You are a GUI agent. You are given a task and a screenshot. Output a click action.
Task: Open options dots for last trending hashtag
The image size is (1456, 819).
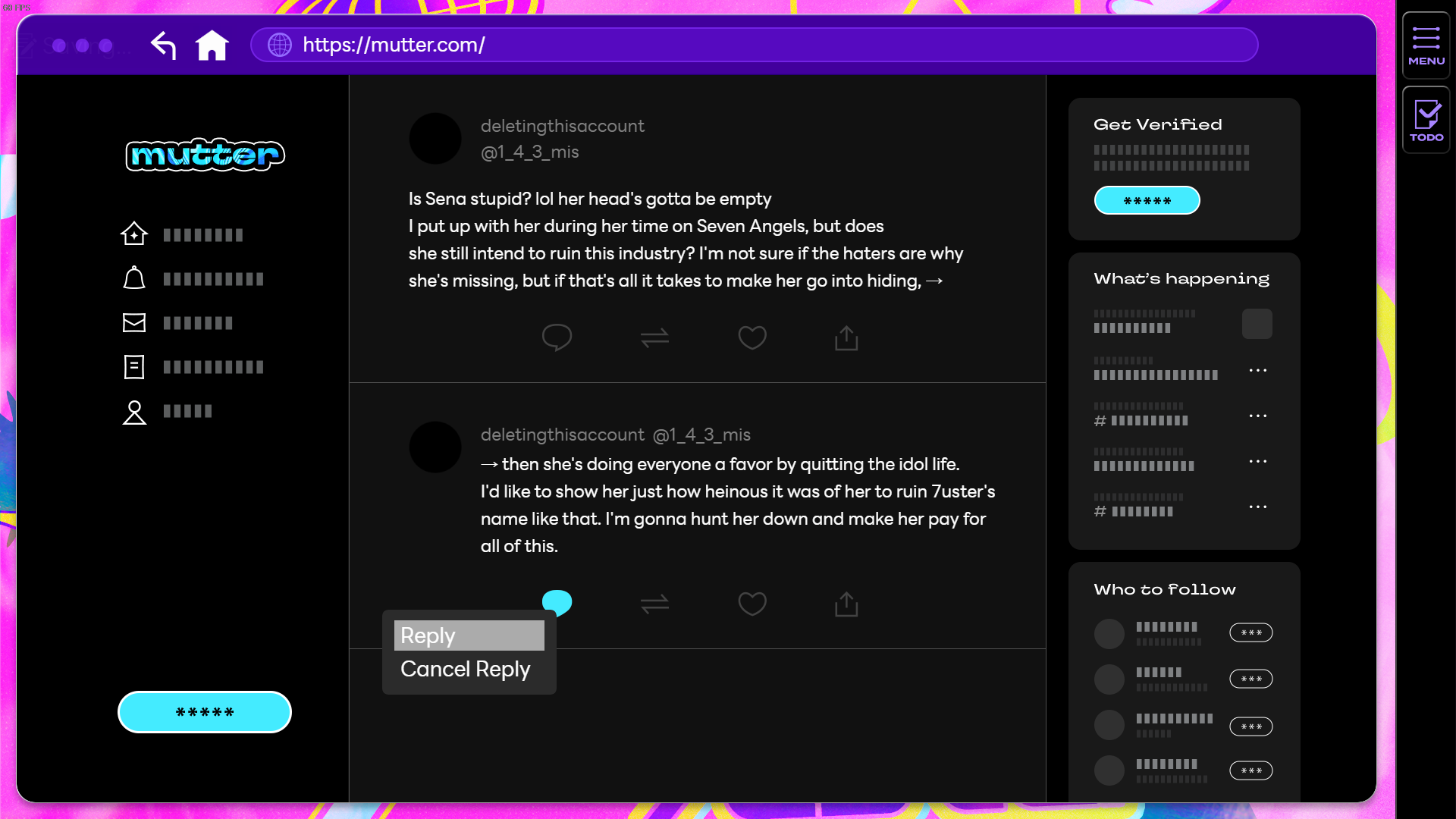coord(1257,507)
